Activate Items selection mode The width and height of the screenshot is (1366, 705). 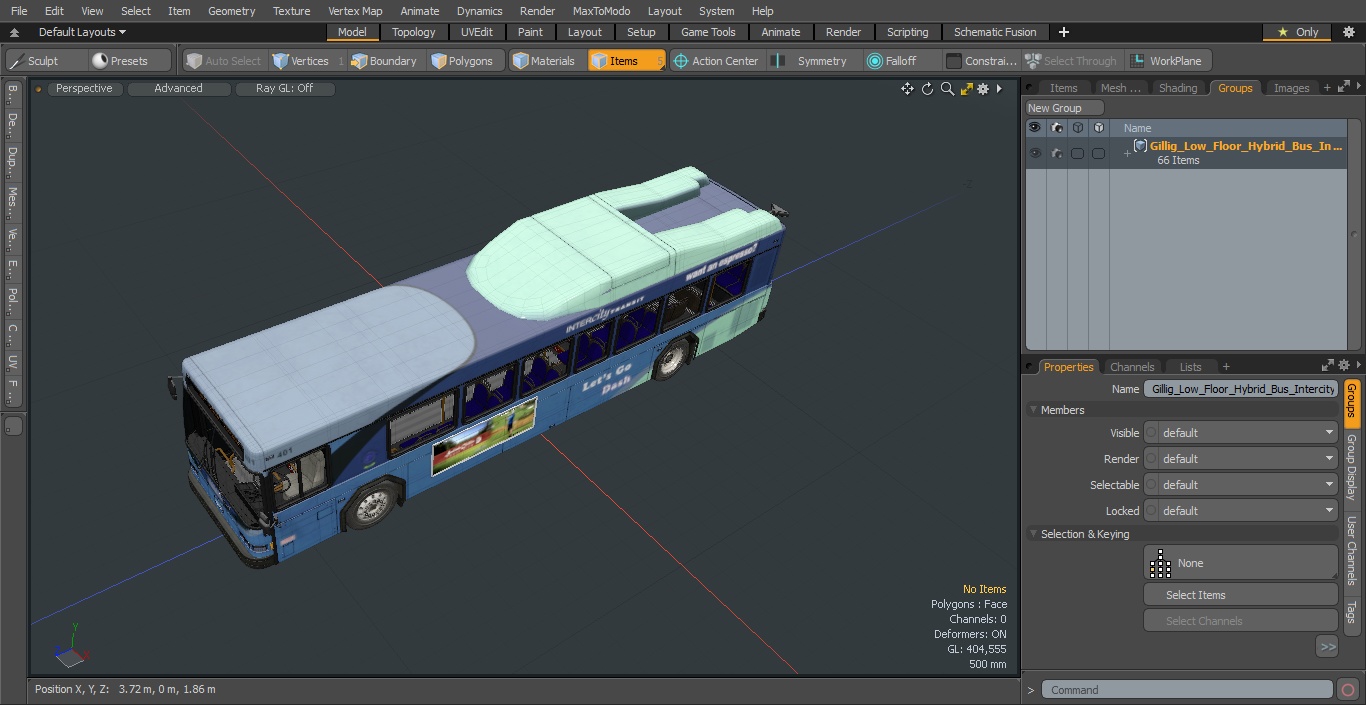626,61
